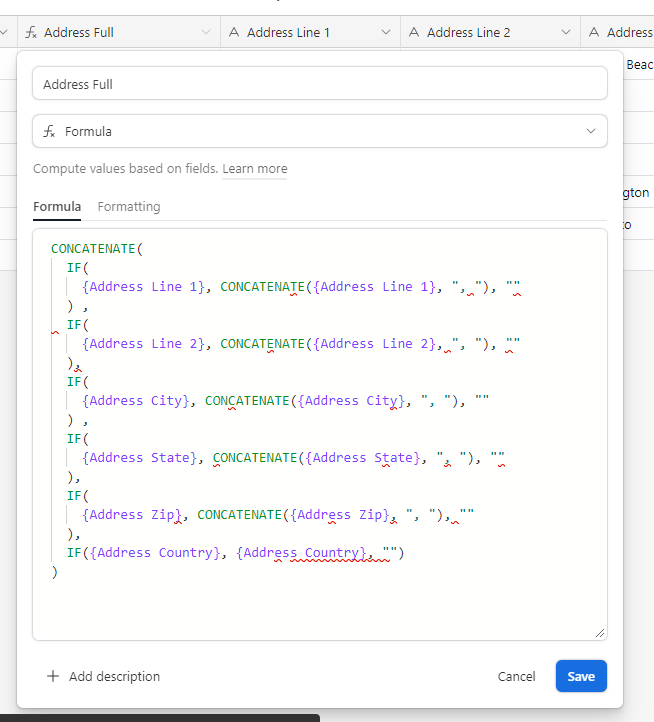Screen dimensions: 654x722
Task: Click the plus icon next to Add description
Action: [53, 676]
